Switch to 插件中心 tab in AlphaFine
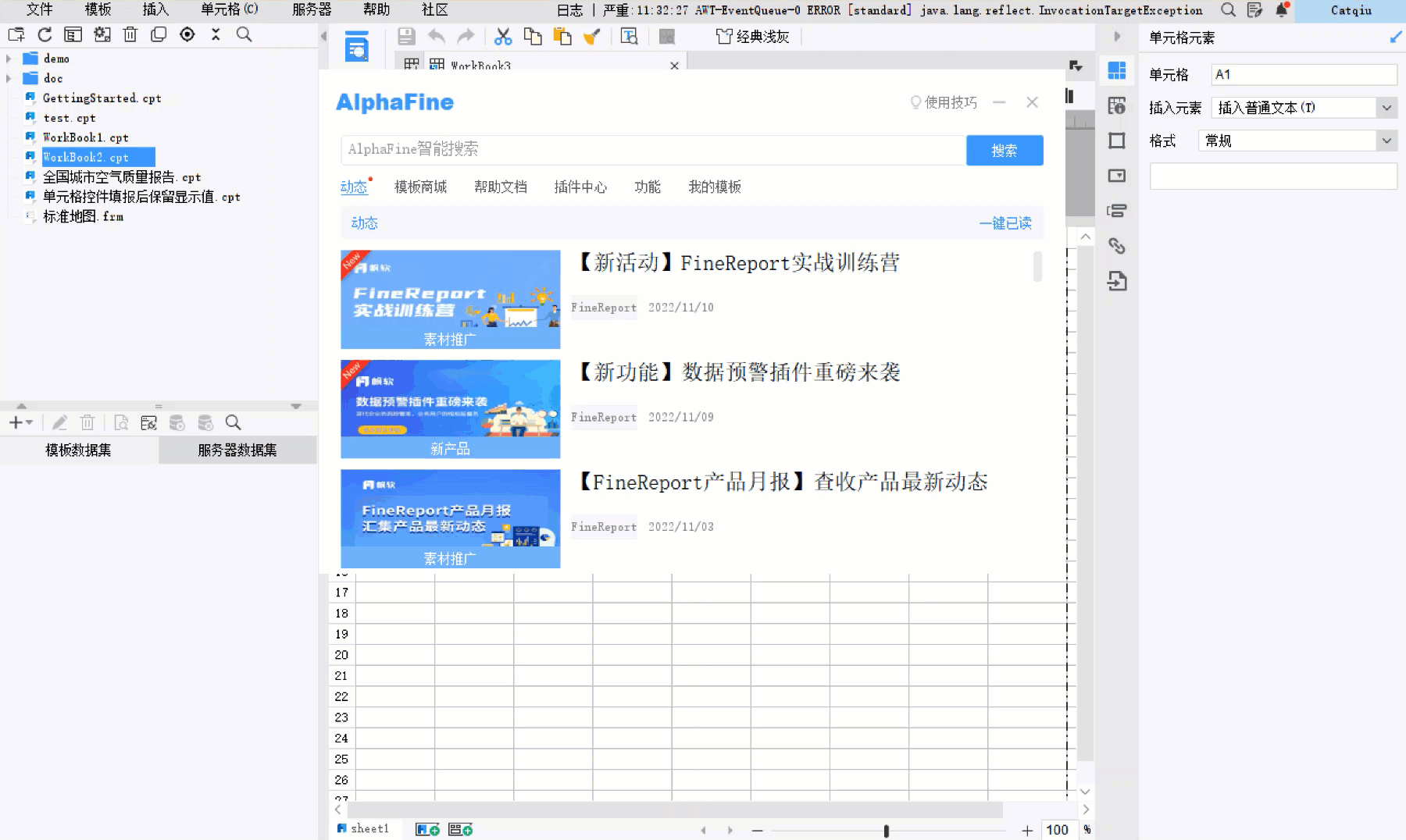1406x840 pixels. coord(580,187)
